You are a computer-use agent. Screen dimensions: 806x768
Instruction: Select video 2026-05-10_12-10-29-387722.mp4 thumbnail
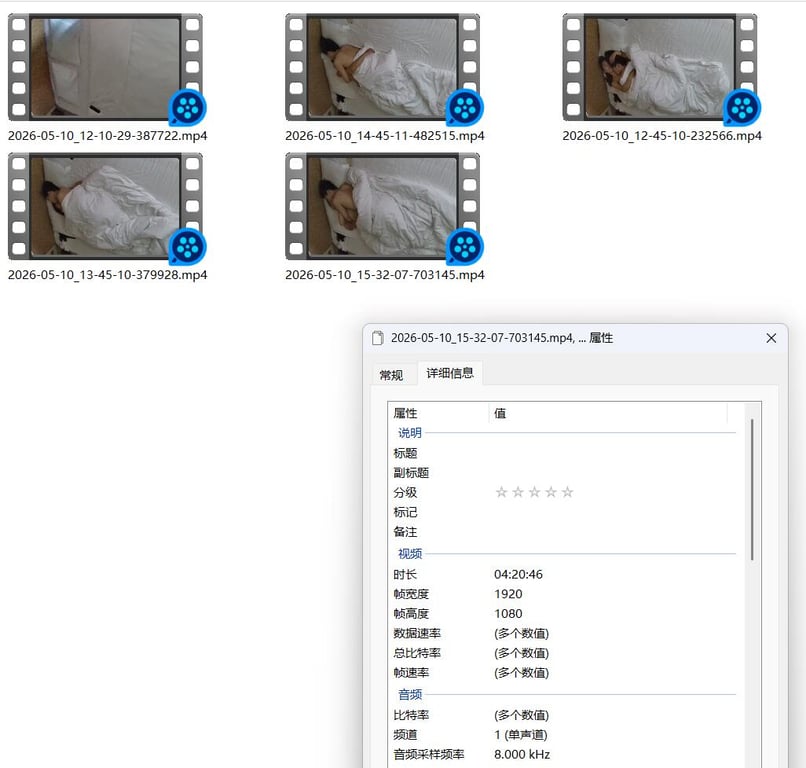(x=105, y=67)
